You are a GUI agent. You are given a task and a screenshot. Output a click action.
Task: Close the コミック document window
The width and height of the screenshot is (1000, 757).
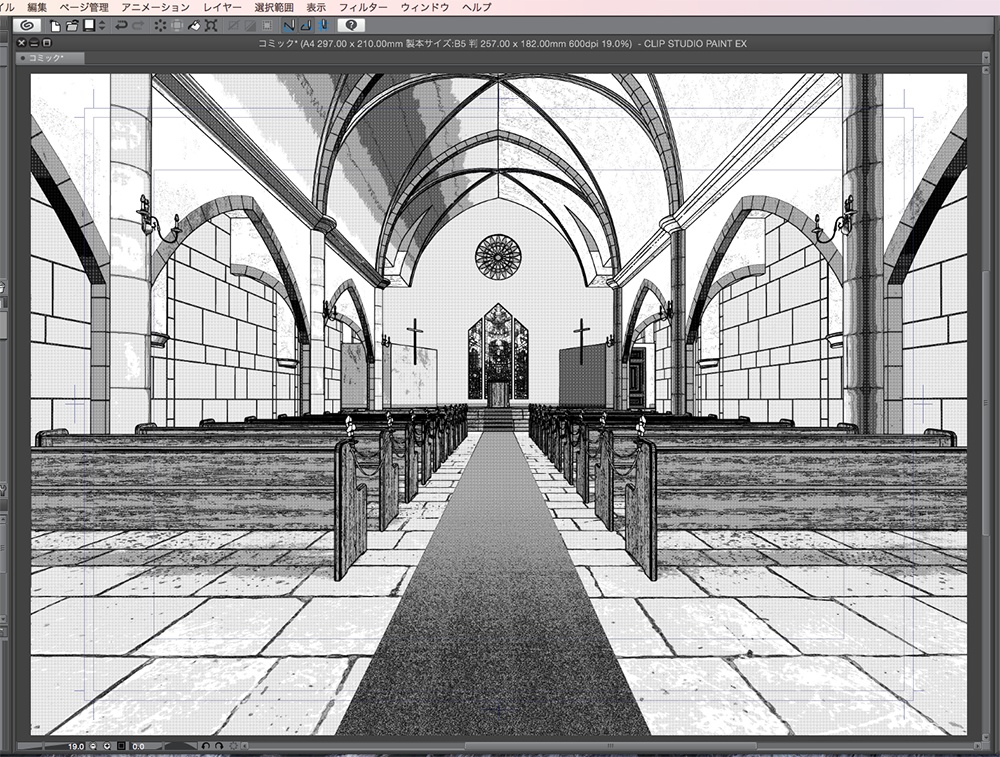point(22,43)
